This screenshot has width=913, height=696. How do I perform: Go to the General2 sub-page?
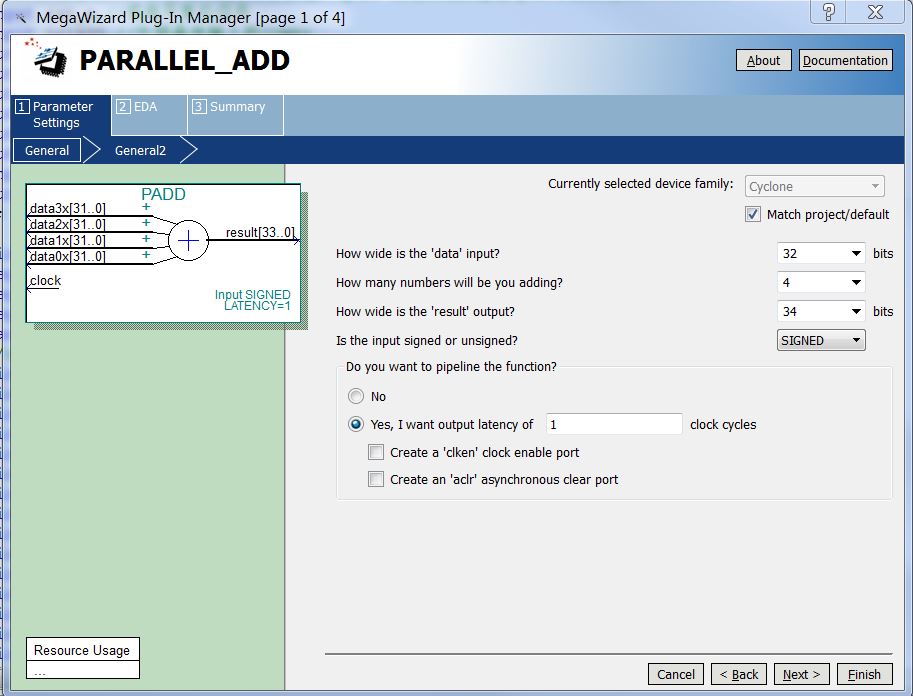pyautogui.click(x=140, y=150)
